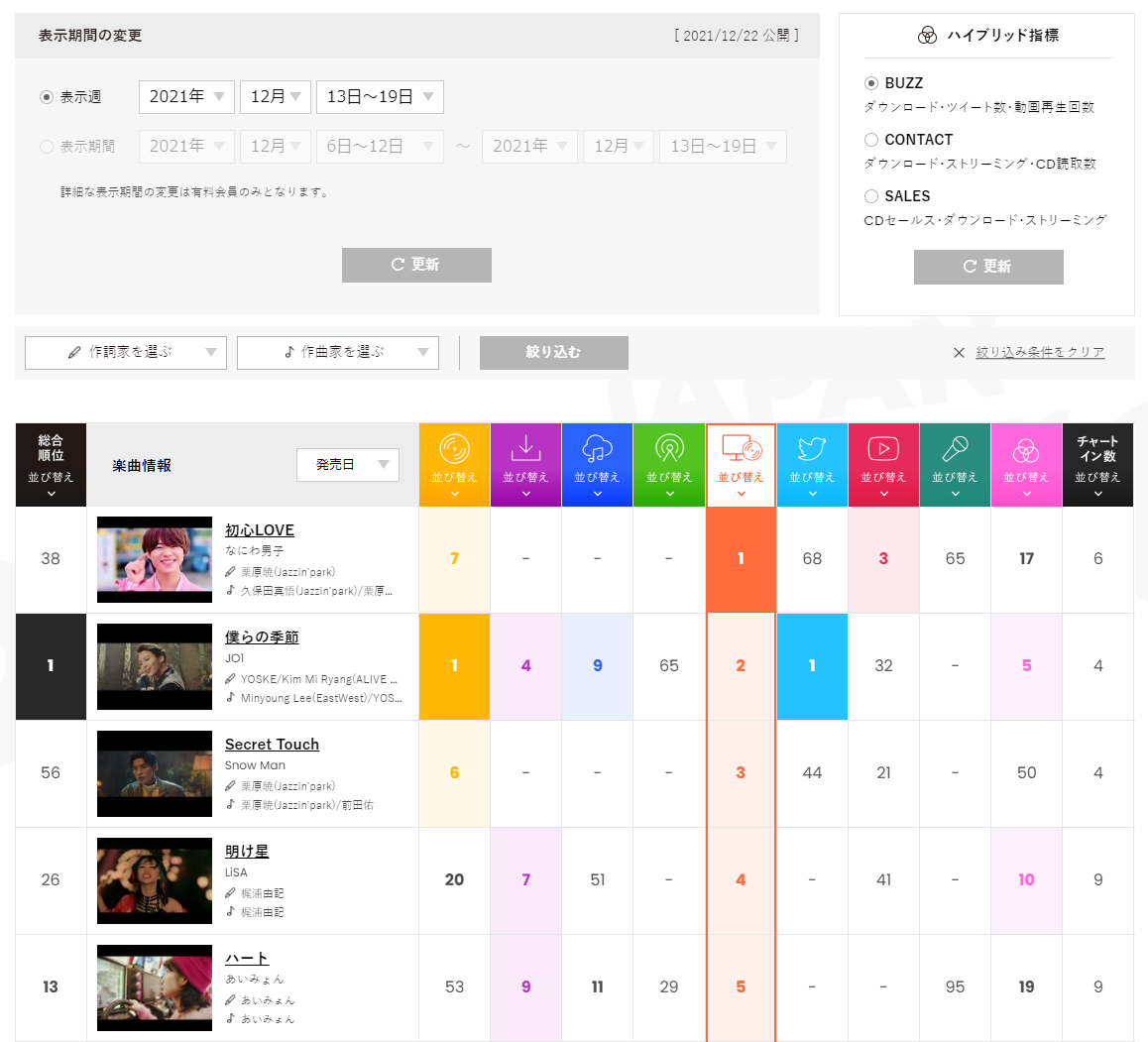Select the 表示期間 radio button
The height and width of the screenshot is (1042, 1148).
[x=47, y=147]
